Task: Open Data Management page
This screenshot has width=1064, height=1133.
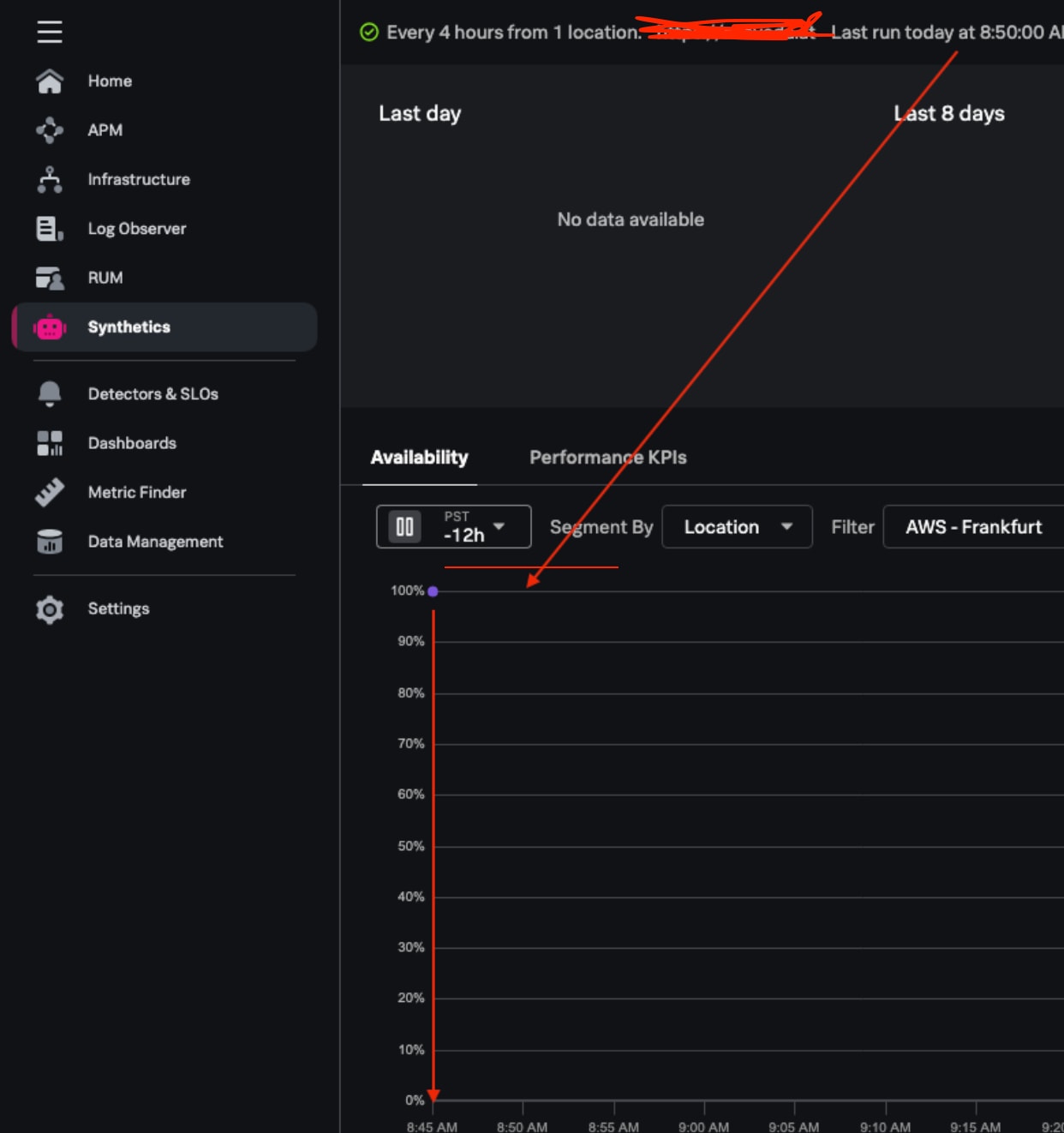Action: (155, 542)
